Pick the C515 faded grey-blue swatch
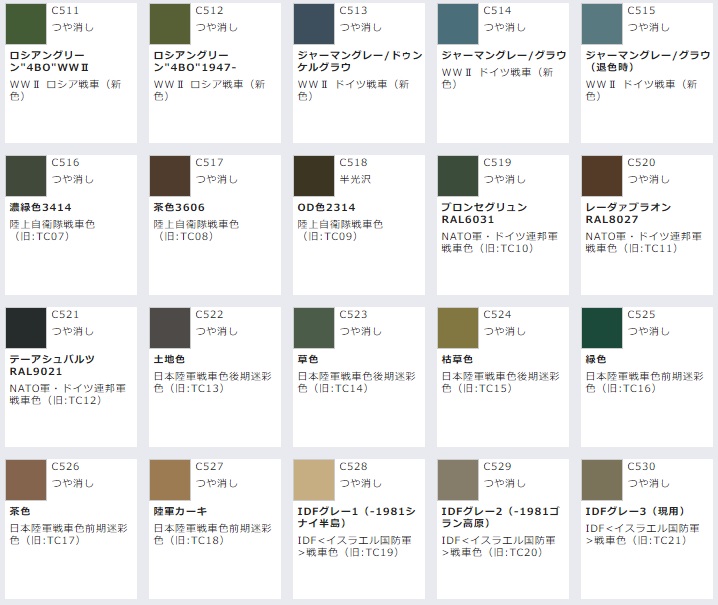 (x=602, y=24)
